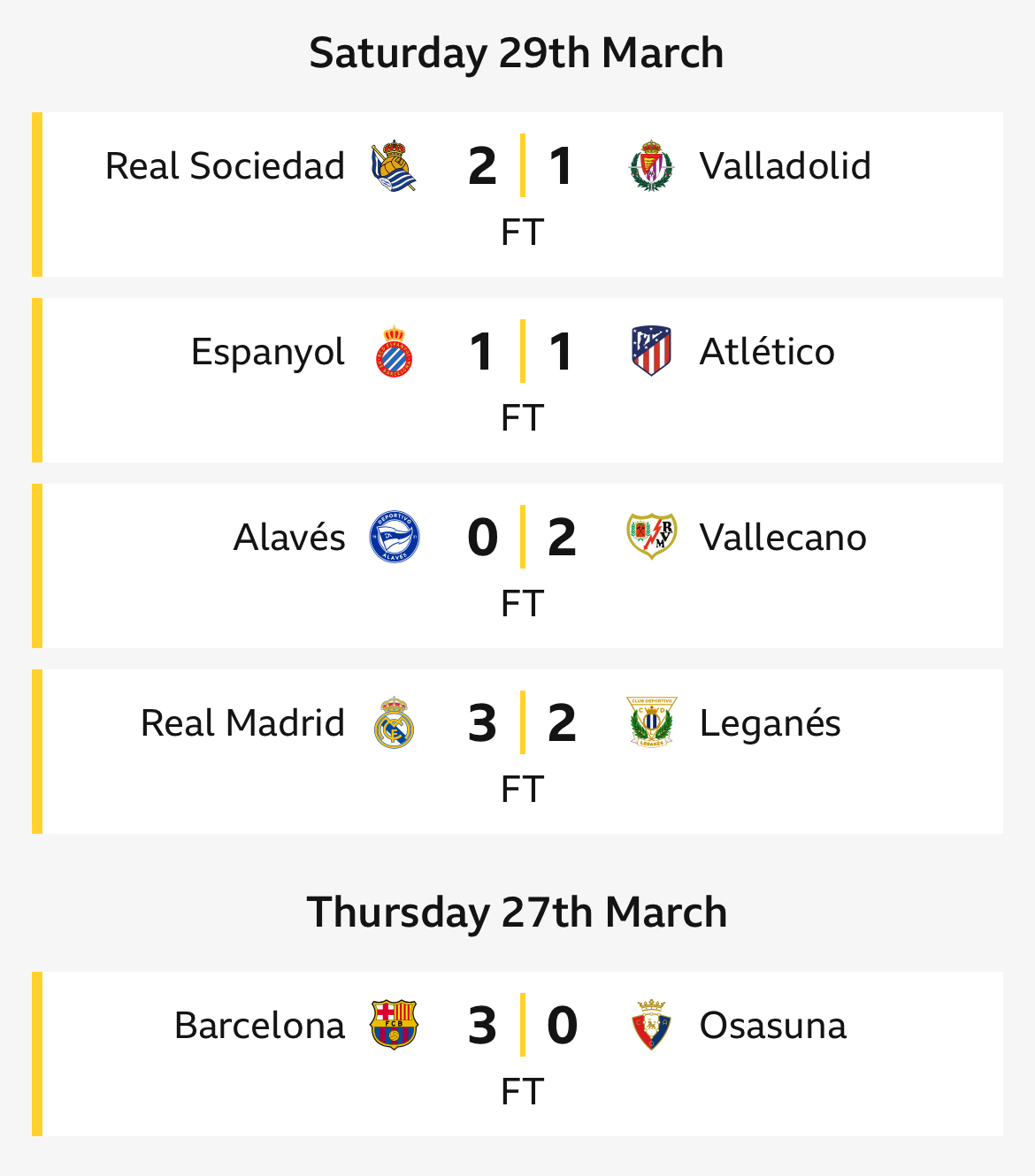Image resolution: width=1035 pixels, height=1176 pixels.
Task: Click the Atlético Madrid crest
Action: (x=651, y=352)
